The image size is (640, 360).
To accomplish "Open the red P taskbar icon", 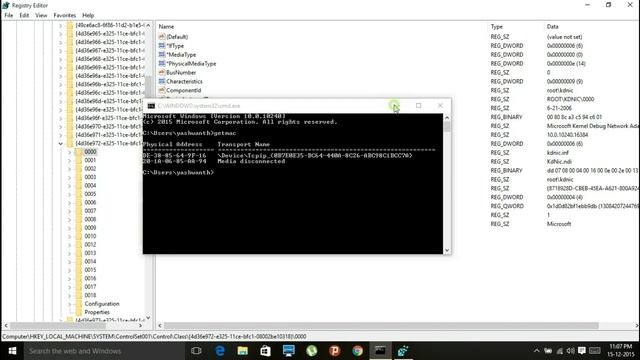I will [334, 351].
